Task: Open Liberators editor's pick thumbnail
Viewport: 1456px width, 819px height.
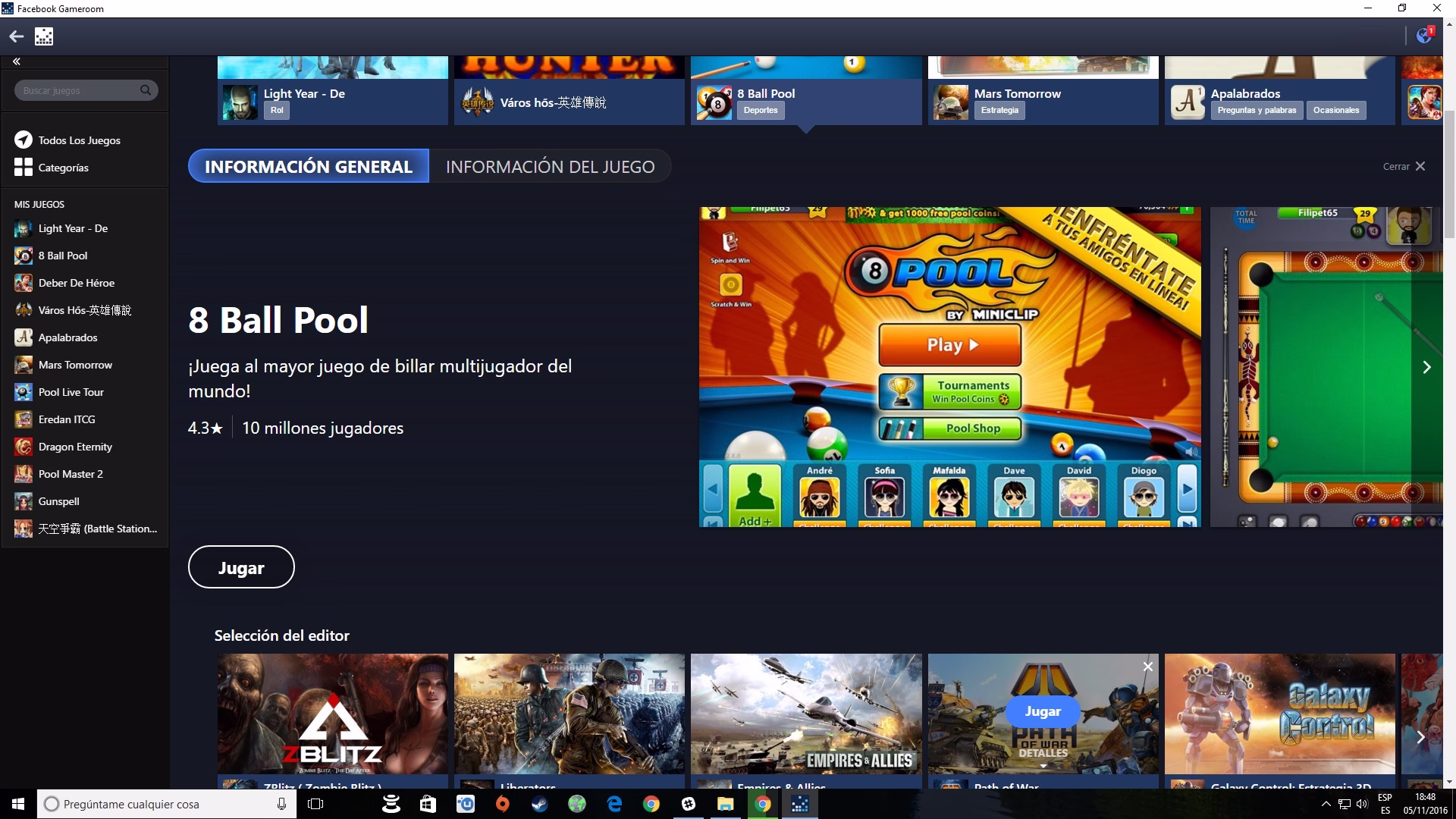Action: click(x=570, y=714)
